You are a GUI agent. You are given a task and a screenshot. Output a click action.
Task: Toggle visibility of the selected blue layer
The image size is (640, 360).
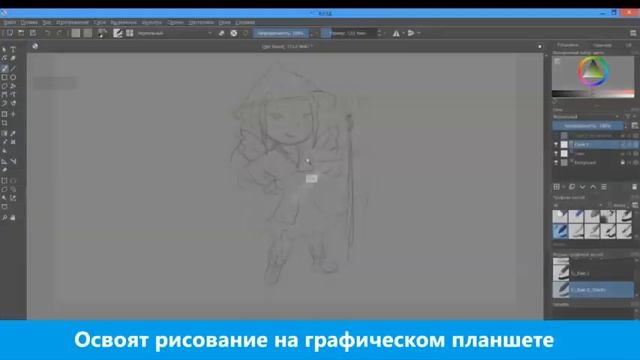click(556, 144)
